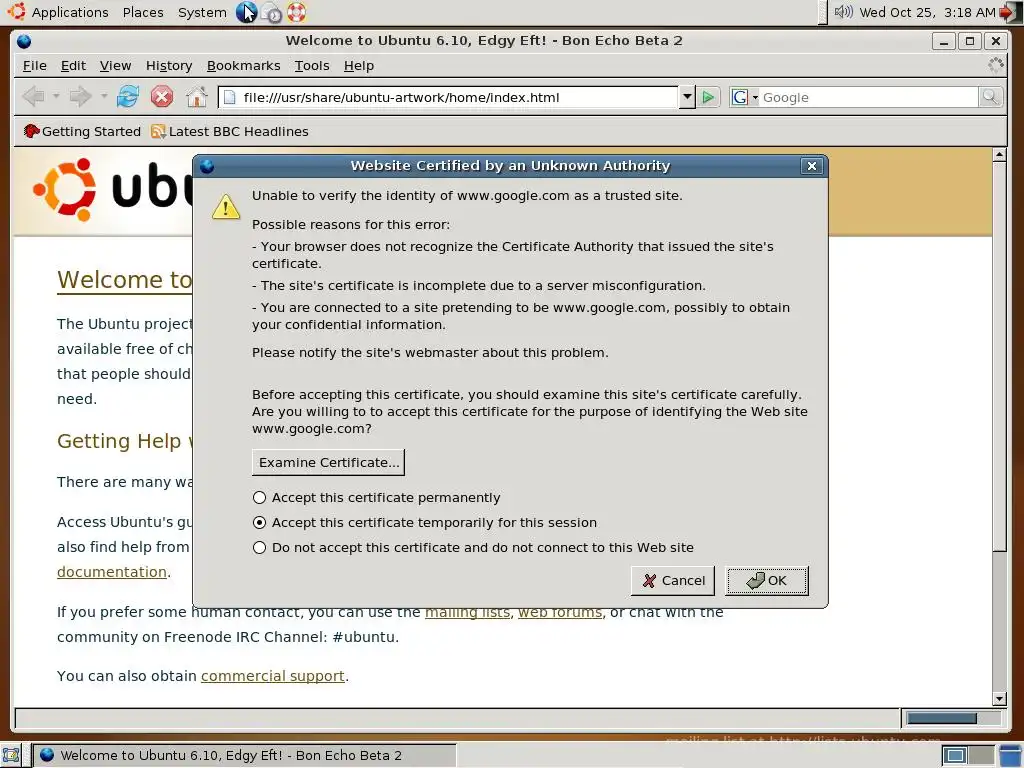The height and width of the screenshot is (768, 1024).
Task: Select Do not accept this certificate option
Action: pyautogui.click(x=473, y=547)
